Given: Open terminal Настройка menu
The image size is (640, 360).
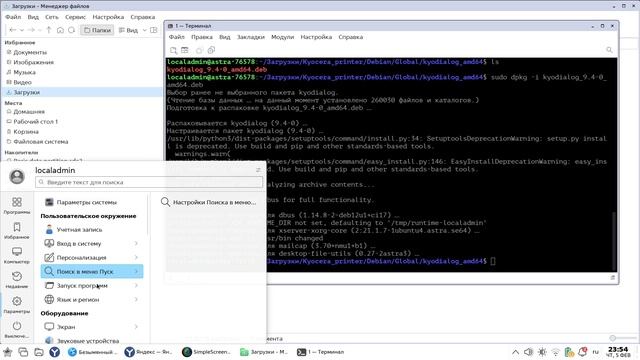Looking at the screenshot, I should click(x=316, y=37).
